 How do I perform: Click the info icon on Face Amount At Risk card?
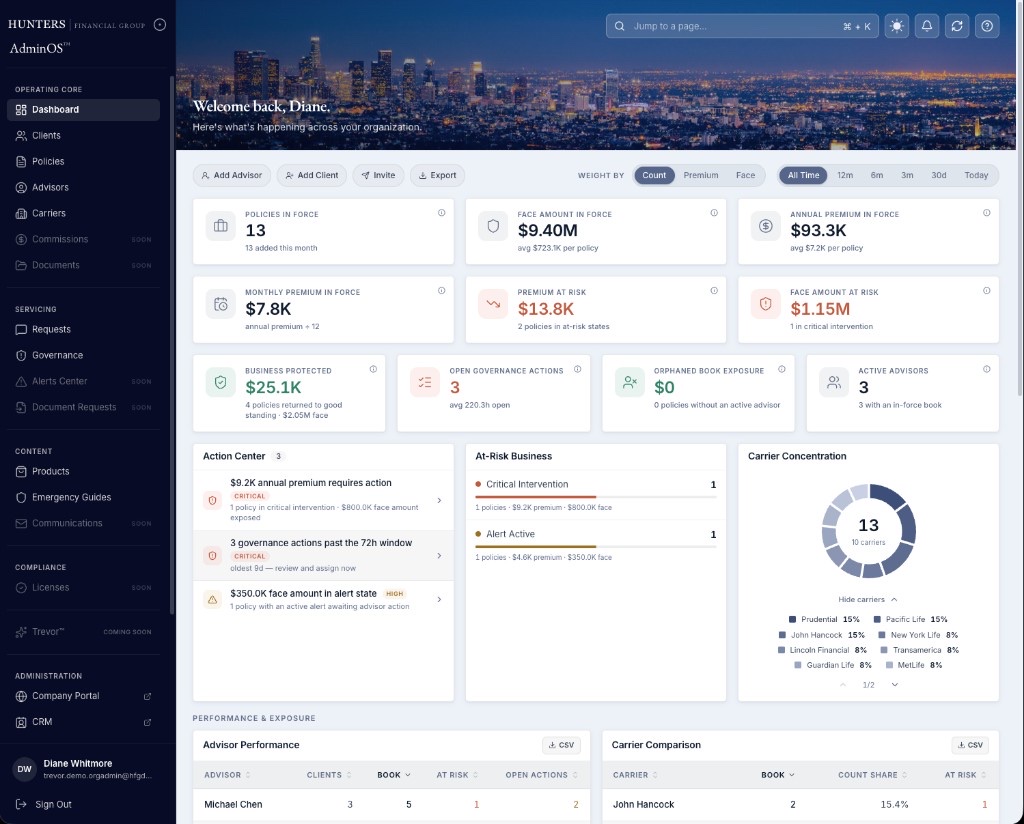(x=987, y=291)
